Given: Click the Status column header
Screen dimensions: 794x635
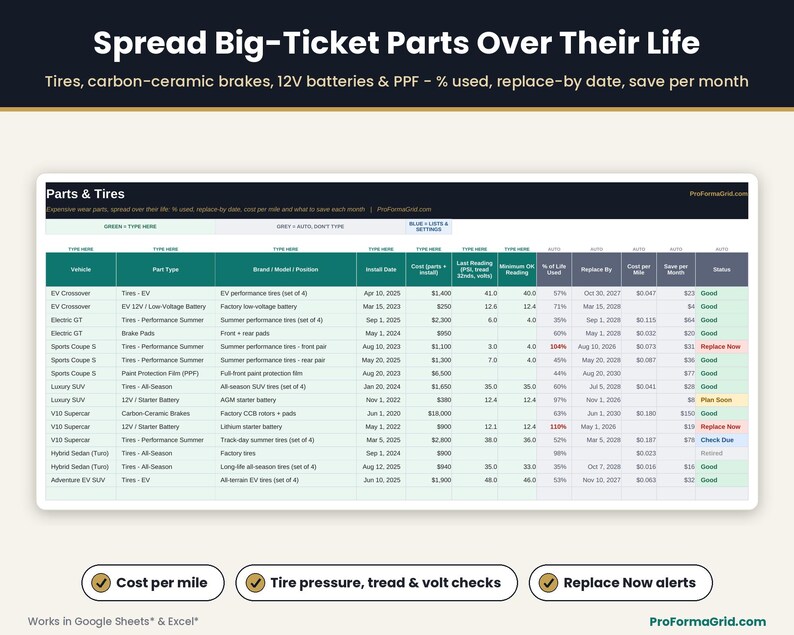Looking at the screenshot, I should point(722,269).
